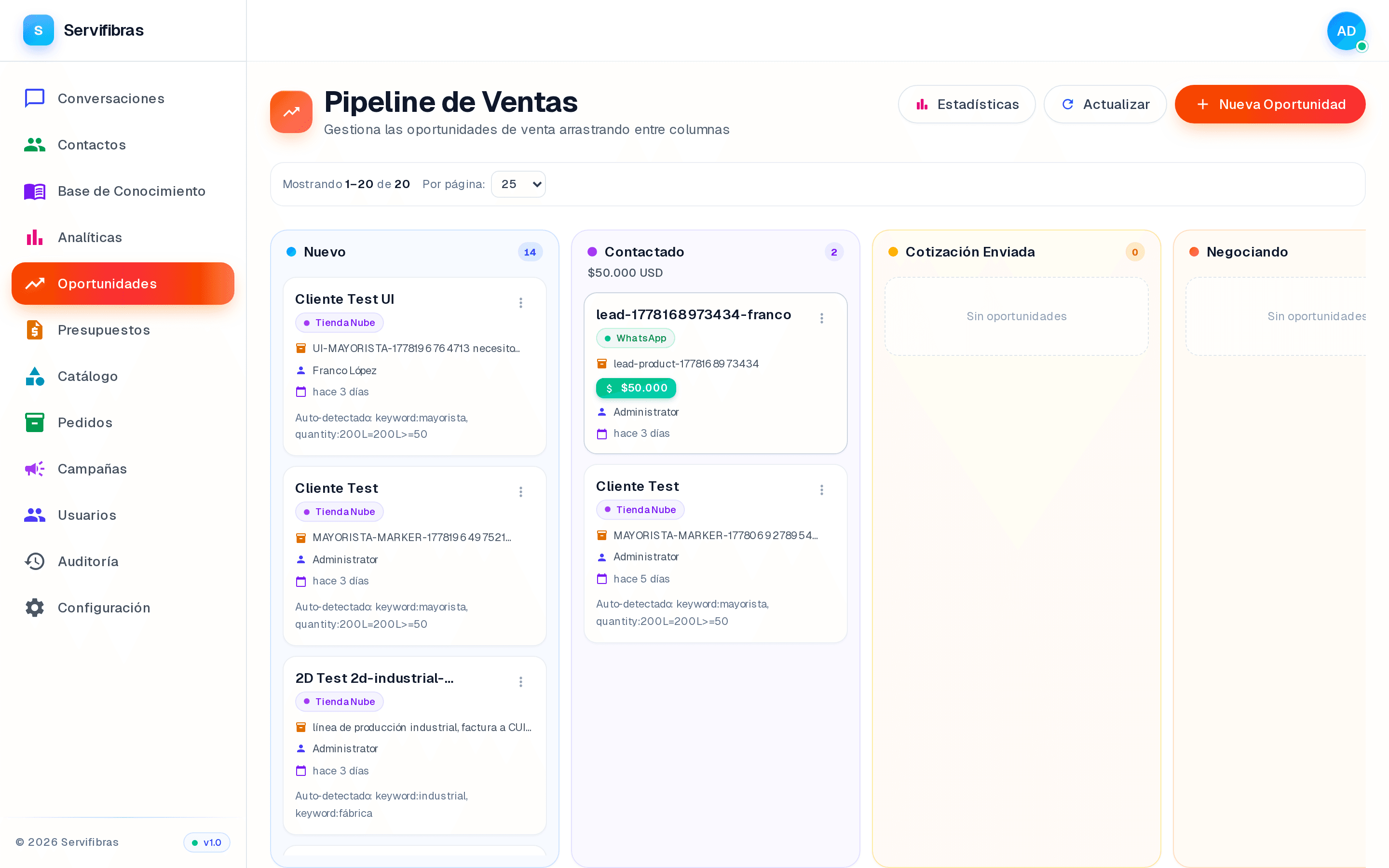Viewport: 1389px width, 868px height.
Task: Click the 'hace 5 días' date text
Action: 641,579
